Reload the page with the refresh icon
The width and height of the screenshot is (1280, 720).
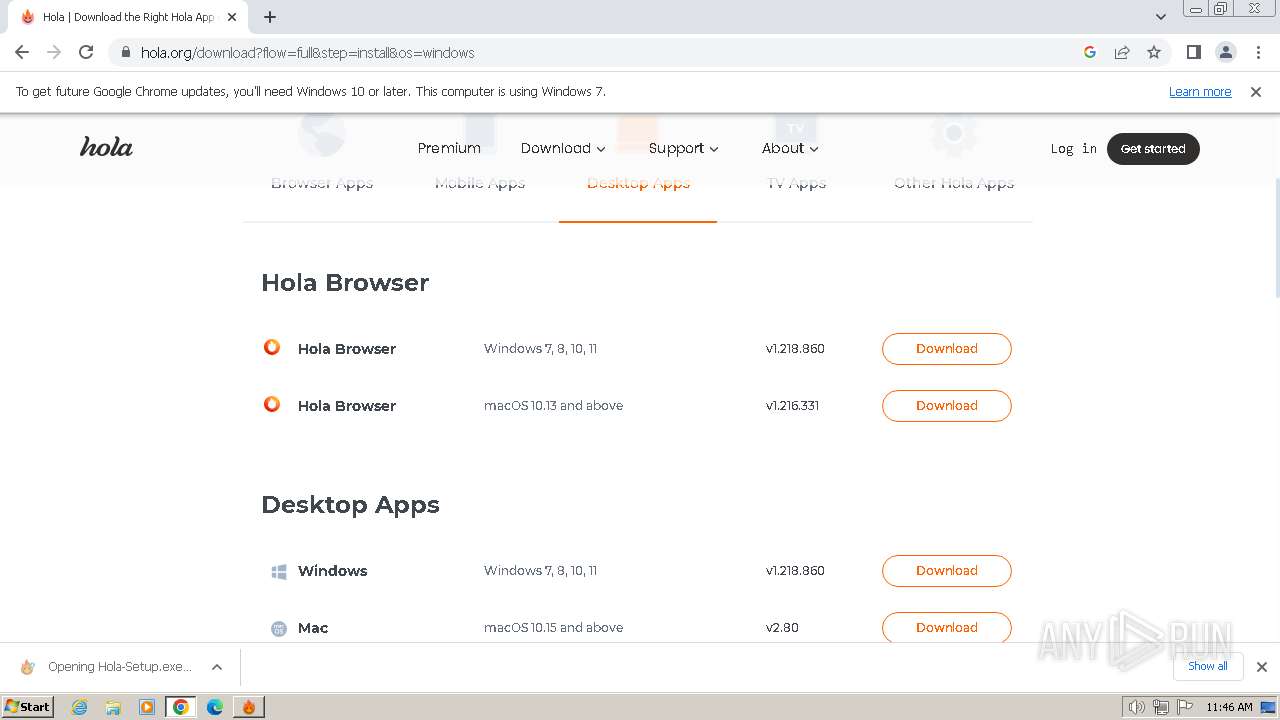pos(86,52)
